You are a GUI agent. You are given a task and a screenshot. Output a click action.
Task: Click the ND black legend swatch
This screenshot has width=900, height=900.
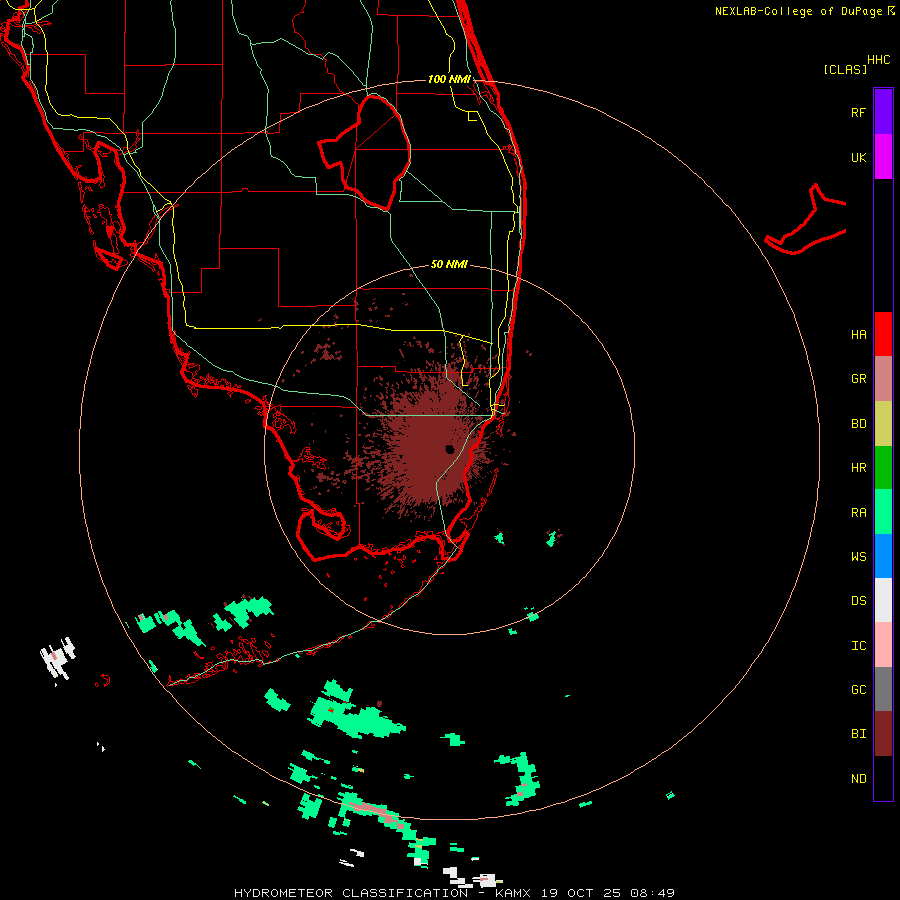point(883,778)
